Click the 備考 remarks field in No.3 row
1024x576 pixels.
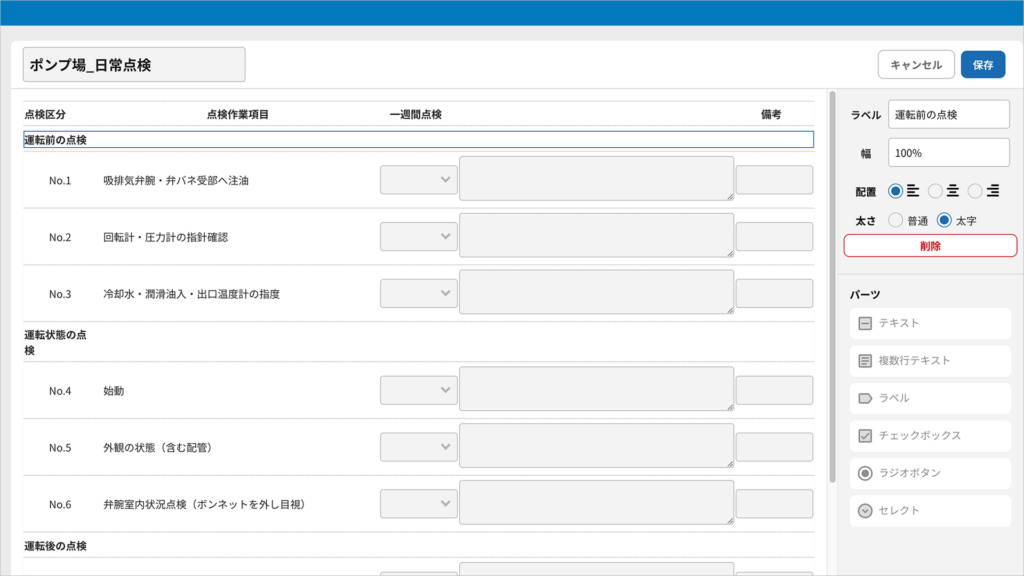(x=775, y=293)
